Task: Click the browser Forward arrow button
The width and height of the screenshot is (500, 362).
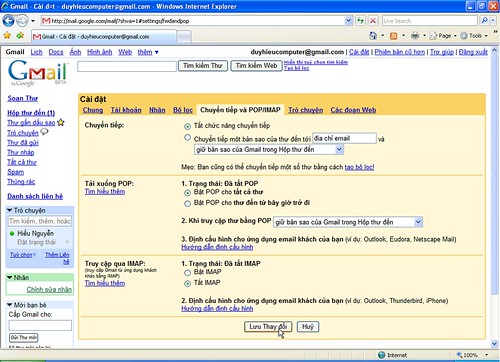Action: pos(22,21)
